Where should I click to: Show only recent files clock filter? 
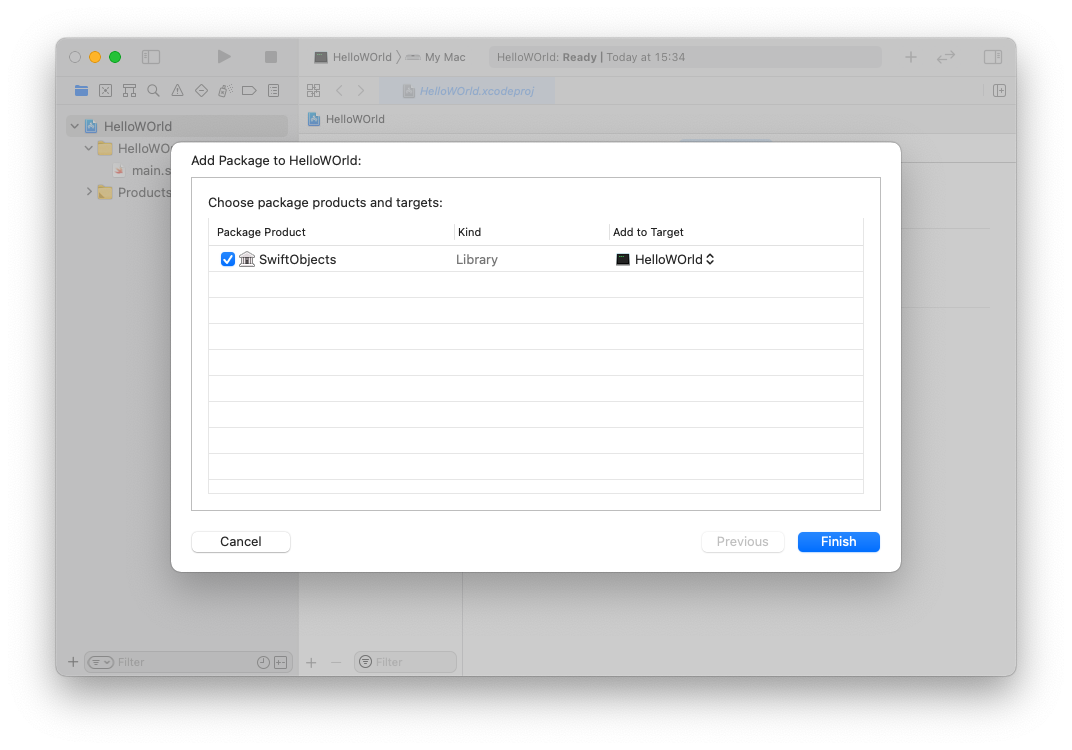point(263,662)
